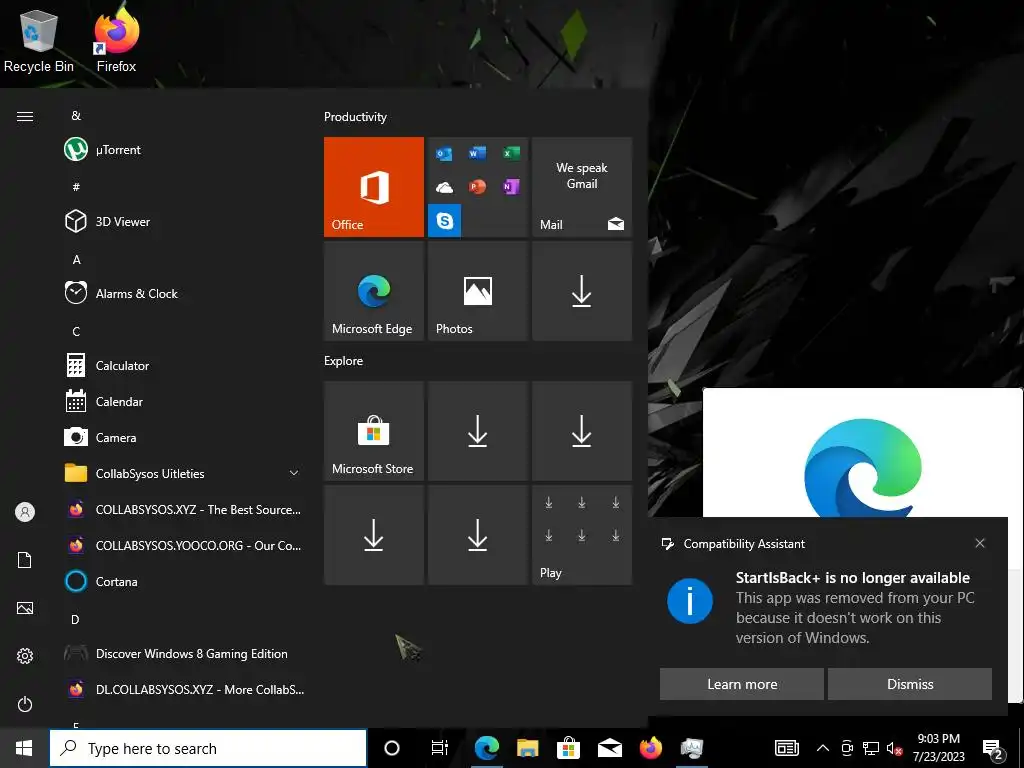
Task: Open the News and interests taskbar icon
Action: [787, 748]
